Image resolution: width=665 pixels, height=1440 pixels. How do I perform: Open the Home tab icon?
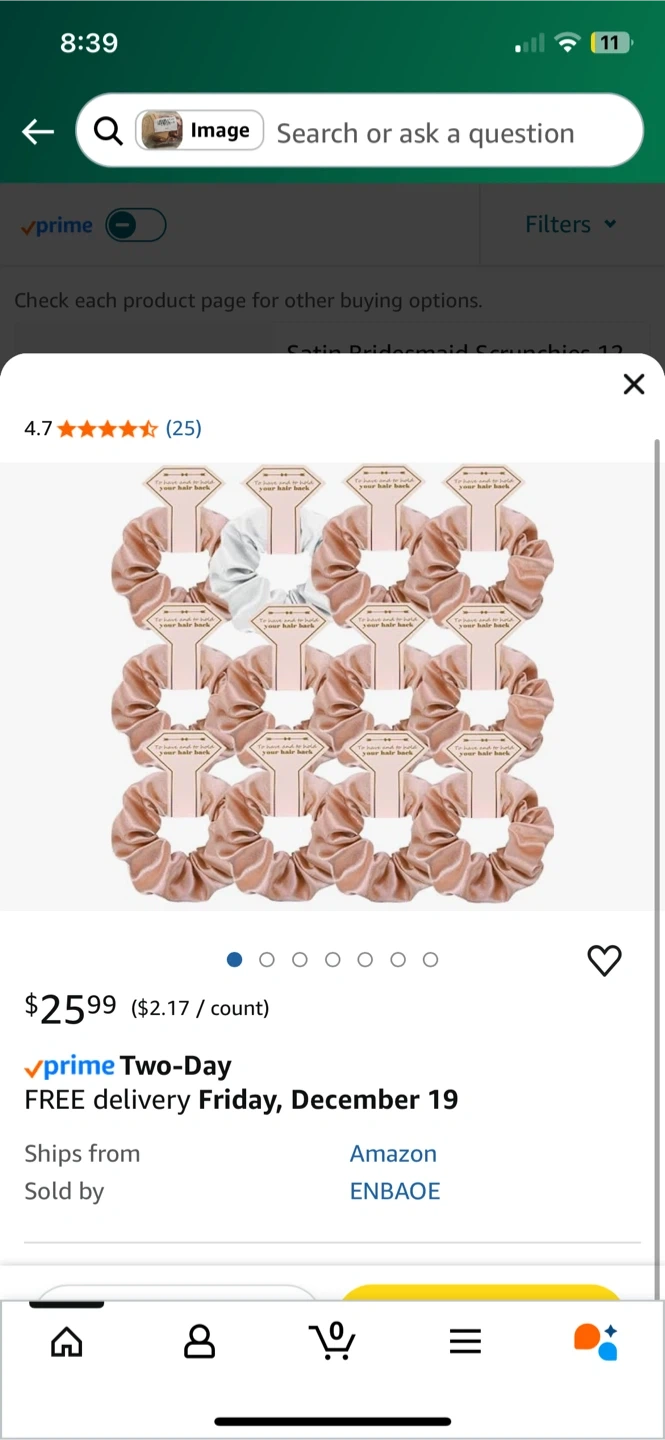coord(67,1341)
